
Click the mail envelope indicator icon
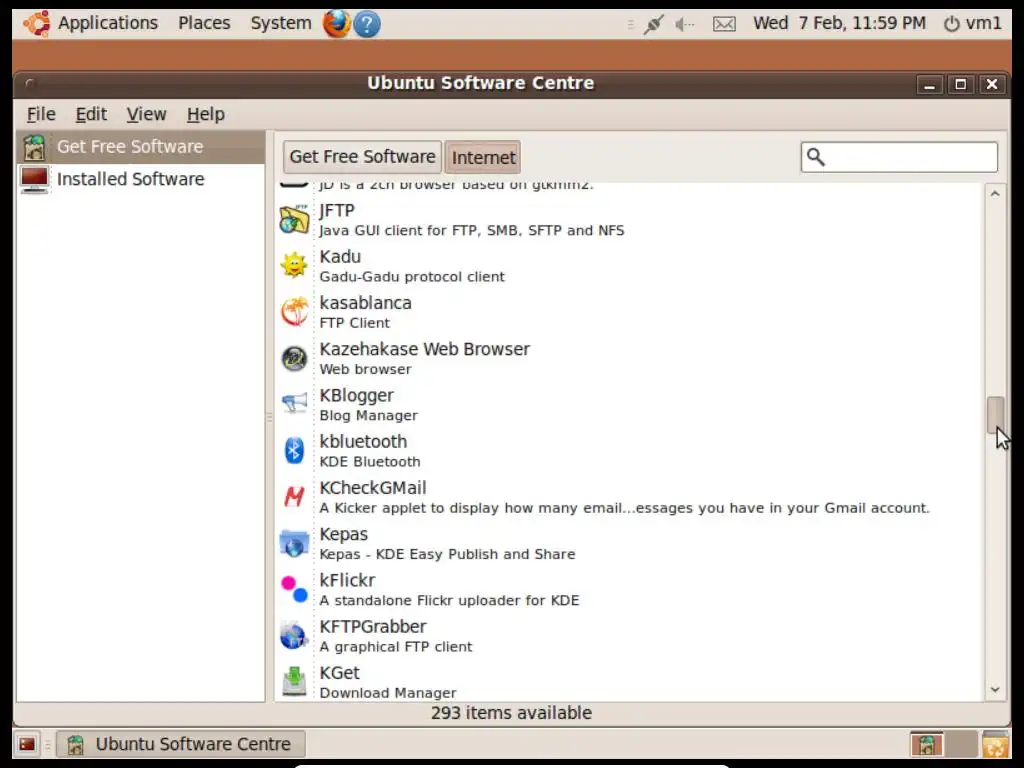point(724,25)
